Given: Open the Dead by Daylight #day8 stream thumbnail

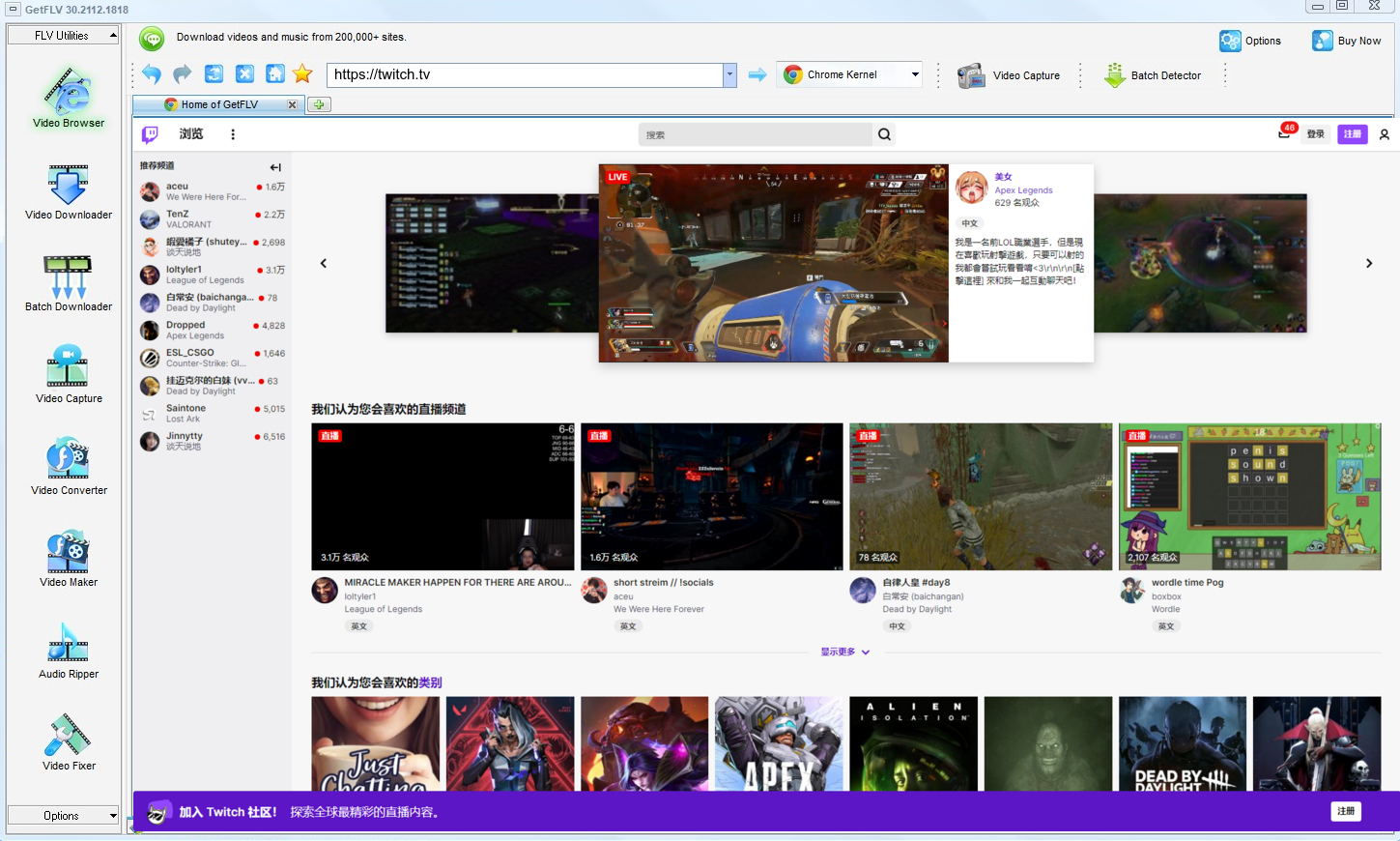Looking at the screenshot, I should coord(981,497).
